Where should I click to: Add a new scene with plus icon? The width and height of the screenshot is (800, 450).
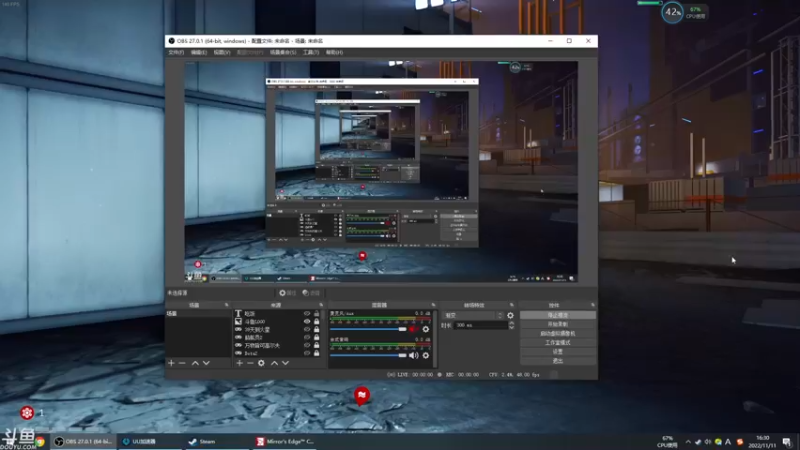tap(171, 363)
